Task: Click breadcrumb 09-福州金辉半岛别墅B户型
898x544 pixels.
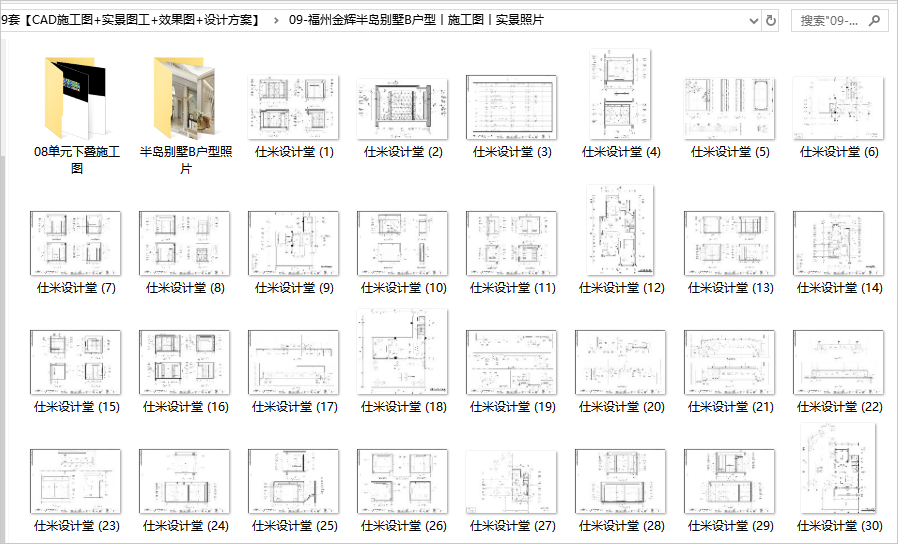Action: coord(416,20)
